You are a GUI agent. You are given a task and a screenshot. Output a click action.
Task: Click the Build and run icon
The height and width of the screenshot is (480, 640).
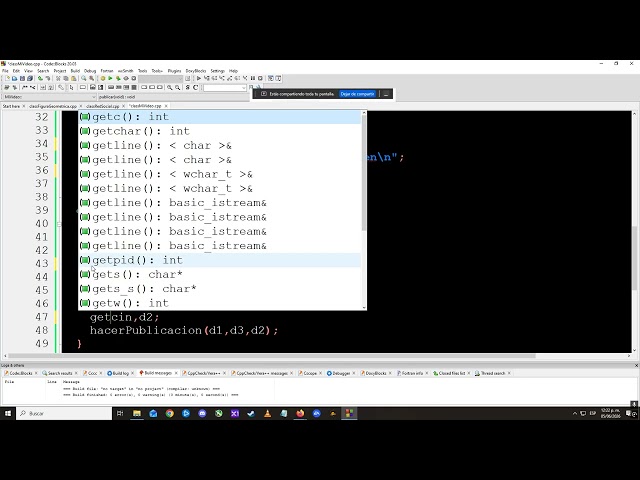point(118,78)
